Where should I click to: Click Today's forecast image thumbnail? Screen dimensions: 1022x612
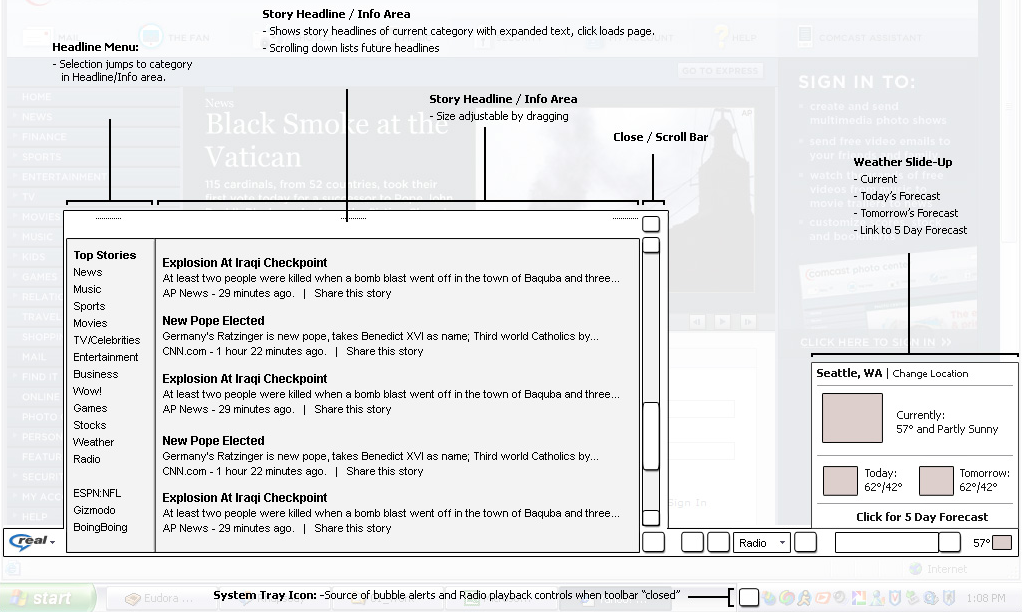(x=840, y=480)
